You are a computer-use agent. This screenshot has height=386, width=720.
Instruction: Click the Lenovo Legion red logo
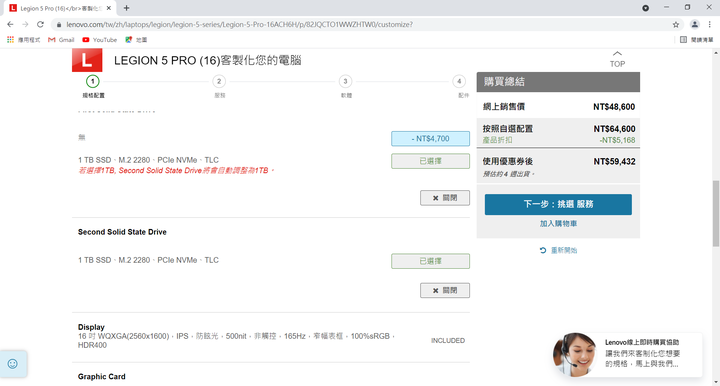coord(87,60)
